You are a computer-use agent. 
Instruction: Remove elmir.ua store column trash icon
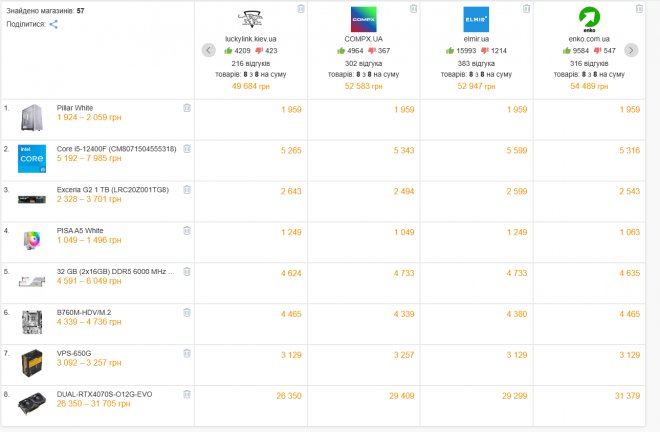point(528,9)
